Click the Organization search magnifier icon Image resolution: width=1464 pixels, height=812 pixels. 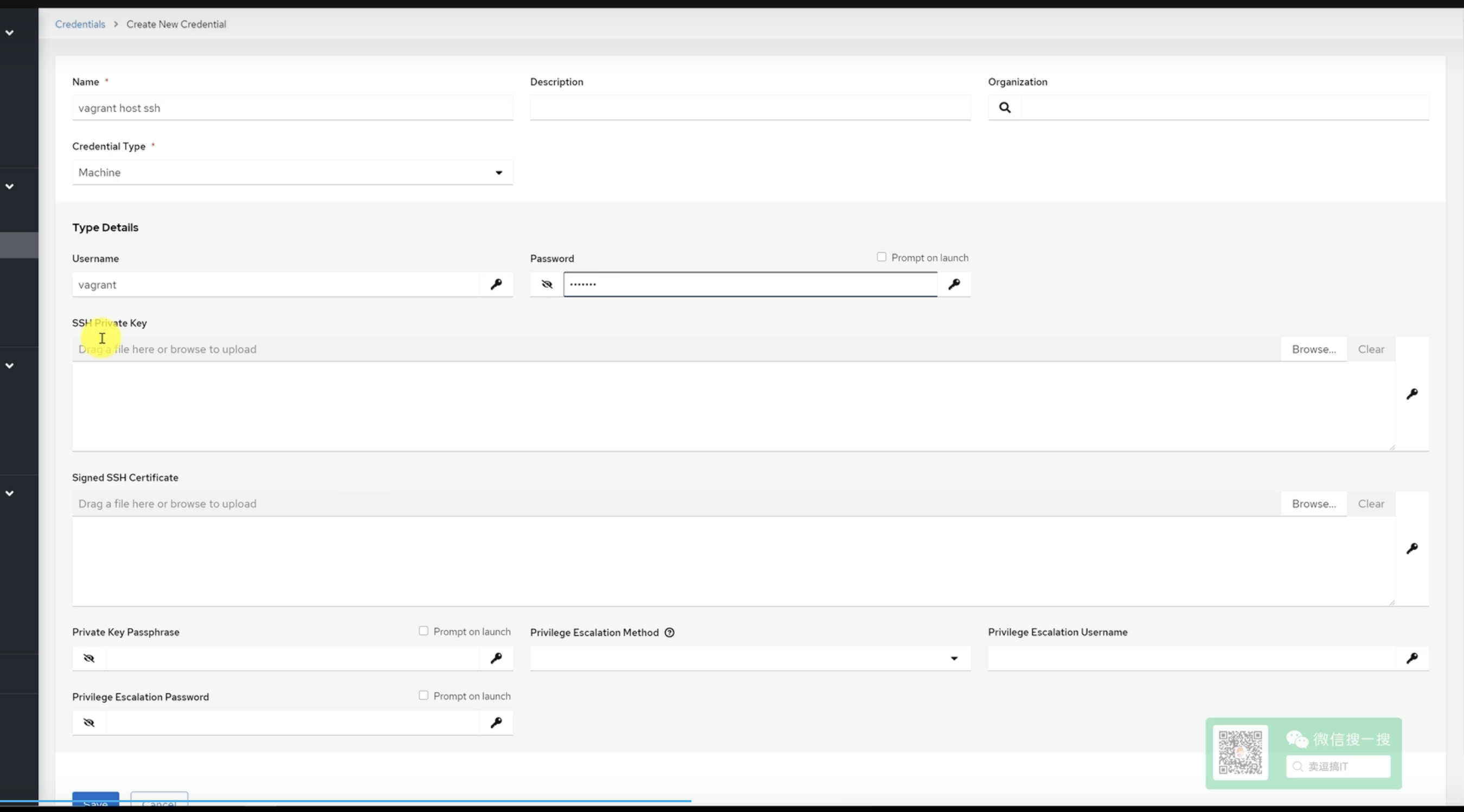(1004, 107)
